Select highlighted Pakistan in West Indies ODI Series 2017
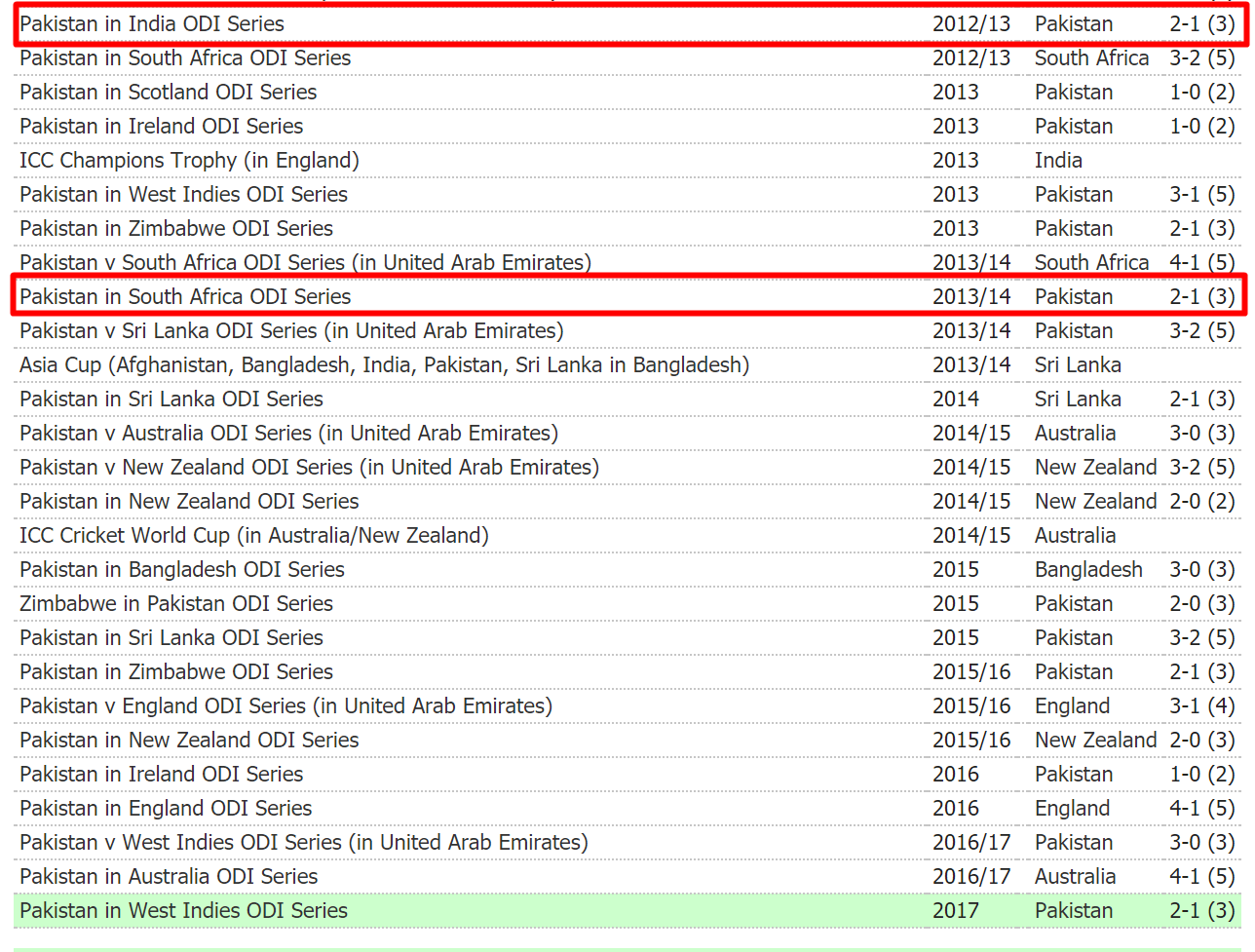The width and height of the screenshot is (1255, 952). pyautogui.click(x=183, y=910)
